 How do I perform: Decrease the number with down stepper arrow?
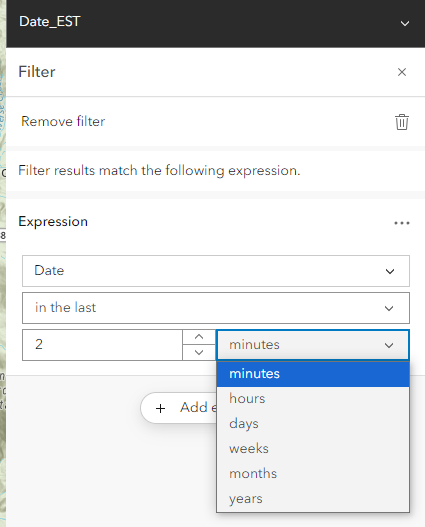point(199,353)
